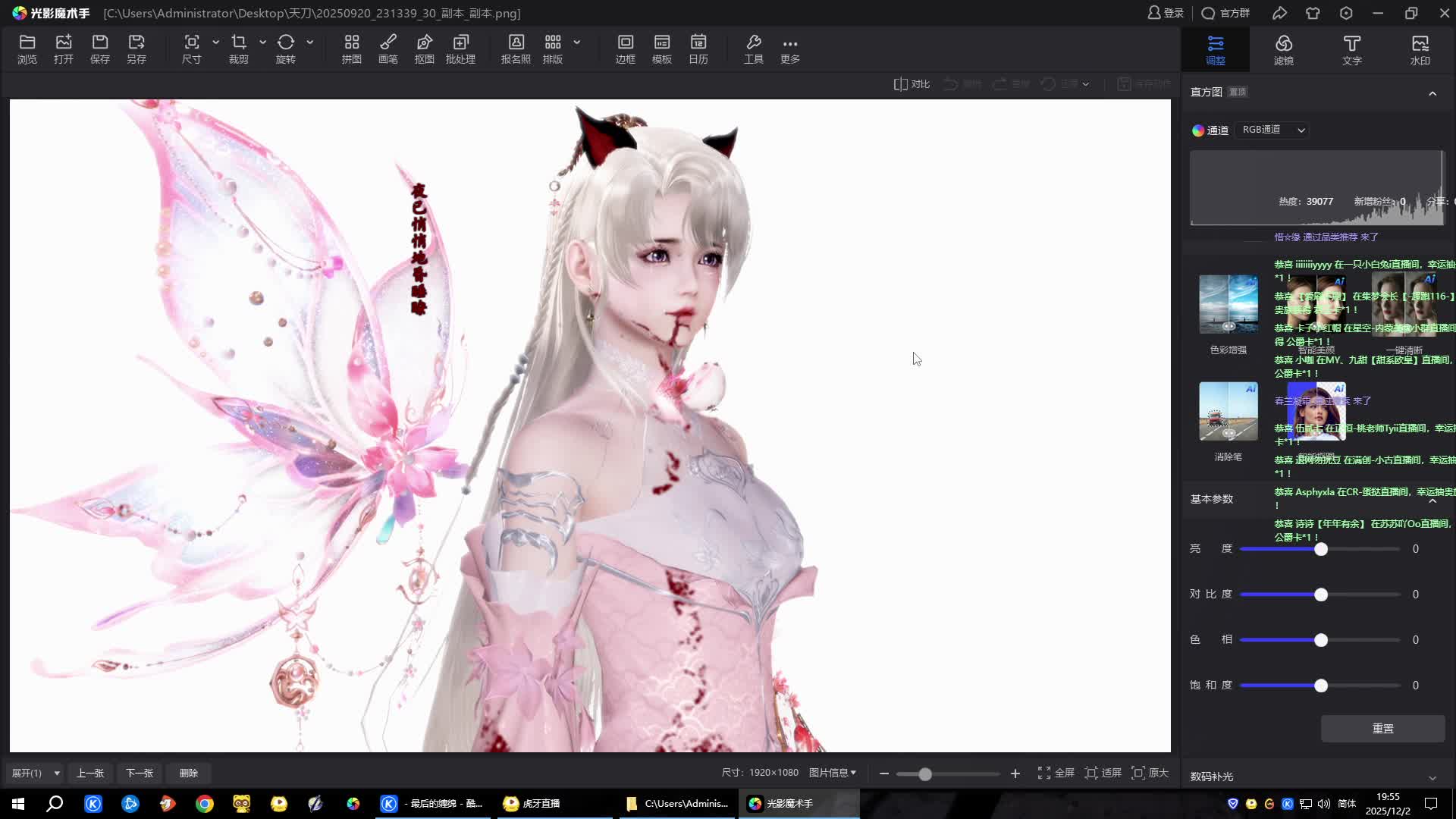Open the 拼图 collage tool
Viewport: 1456px width, 819px height.
coord(351,49)
